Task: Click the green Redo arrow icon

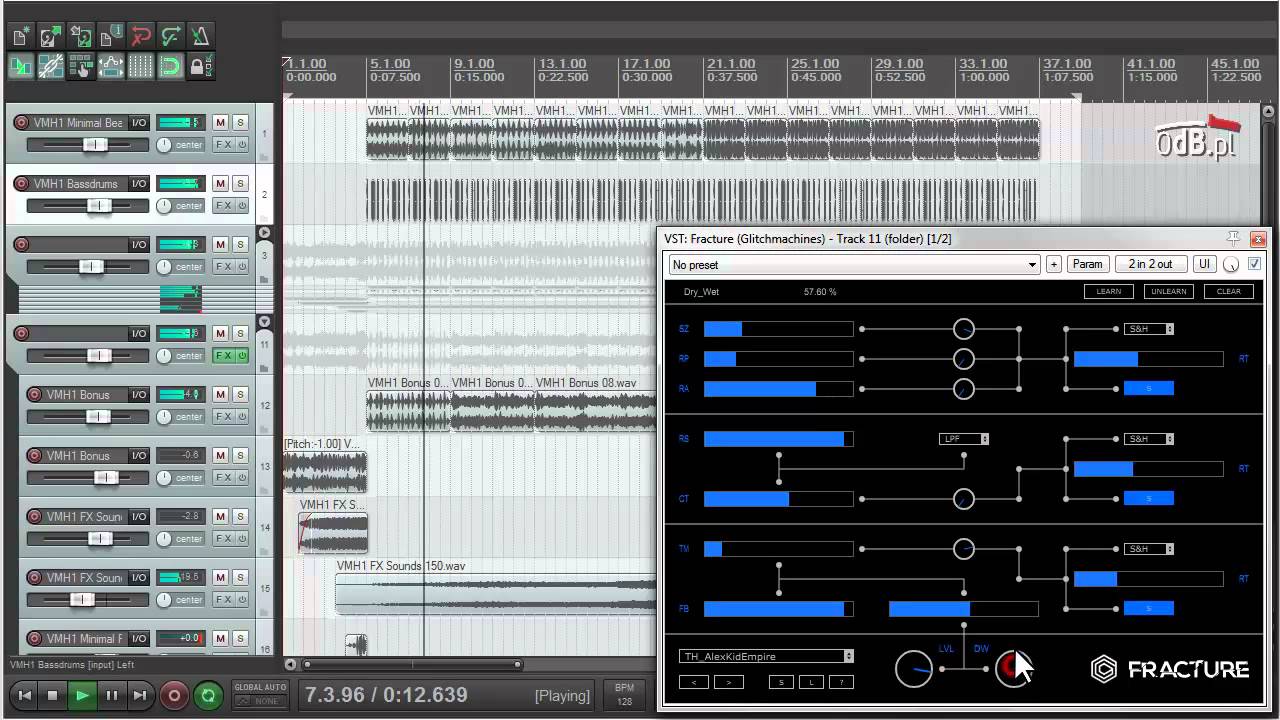Action: (x=171, y=38)
